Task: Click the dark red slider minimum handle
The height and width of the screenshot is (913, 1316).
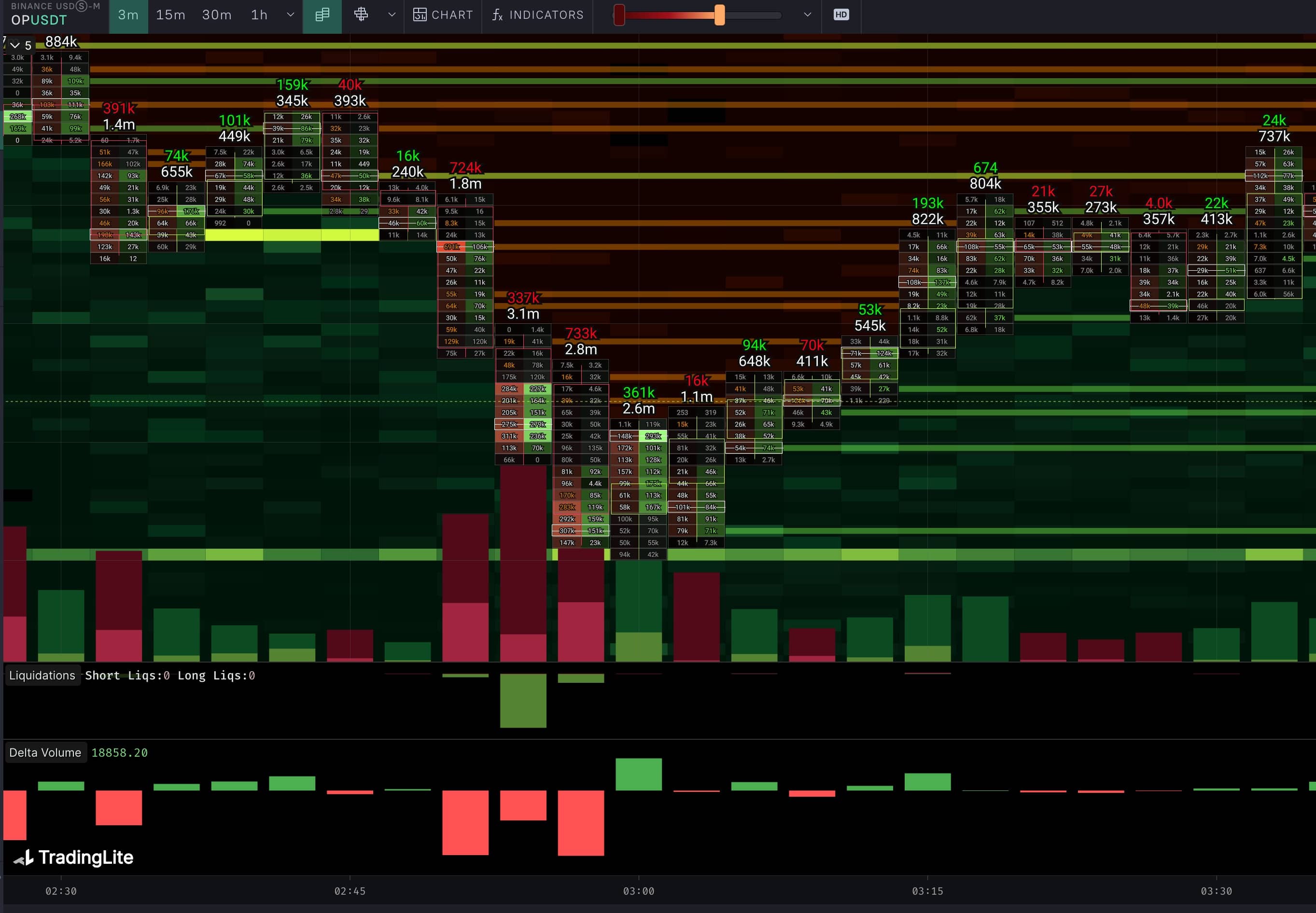Action: tap(618, 15)
